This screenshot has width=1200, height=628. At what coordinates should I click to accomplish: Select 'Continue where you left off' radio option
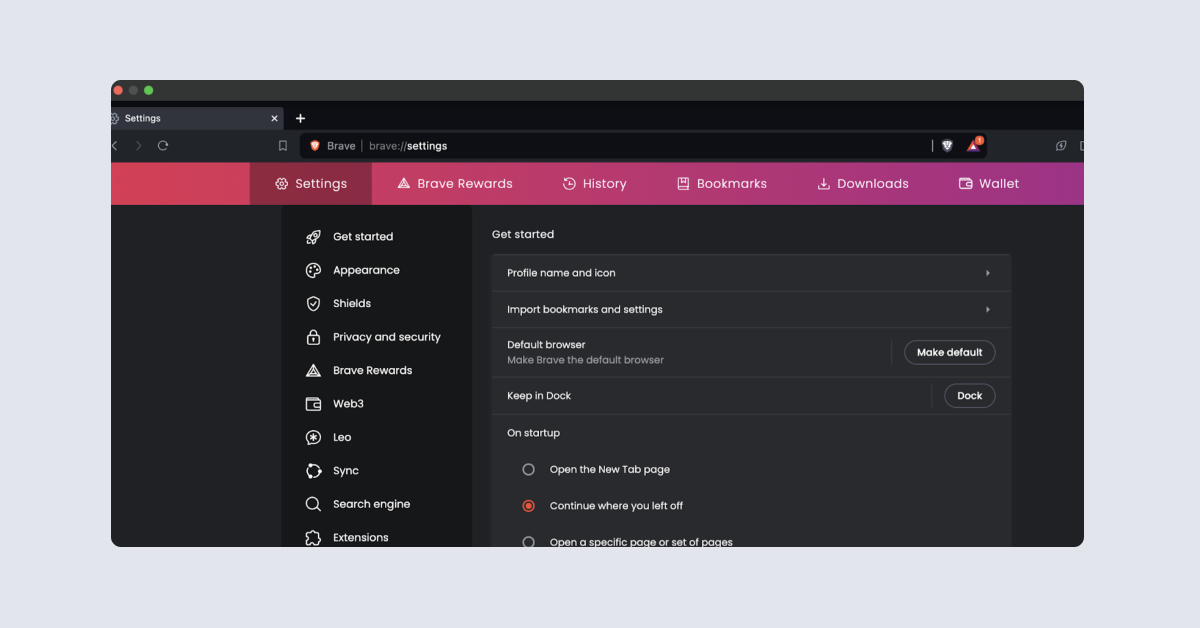point(529,506)
